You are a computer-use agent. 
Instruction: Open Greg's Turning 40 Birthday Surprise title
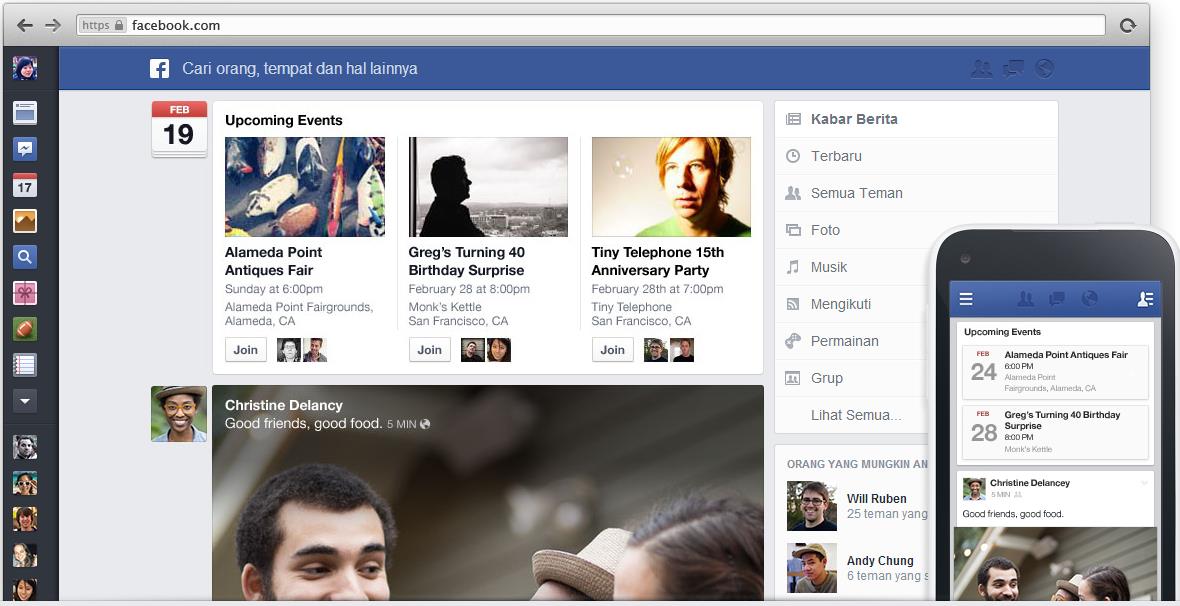pyautogui.click(x=467, y=261)
